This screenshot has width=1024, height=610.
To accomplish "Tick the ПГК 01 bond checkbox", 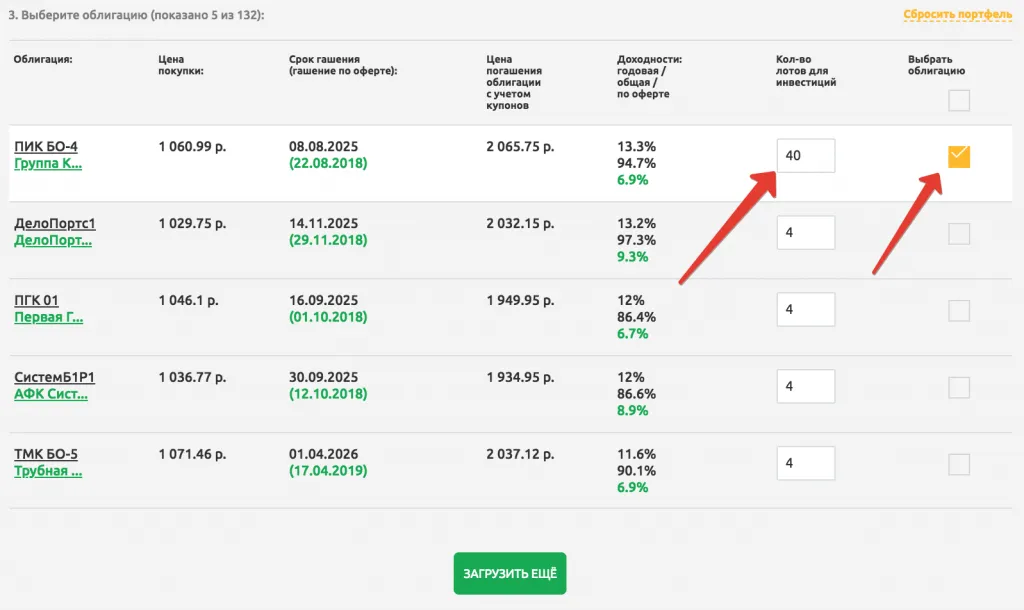I will 959,311.
